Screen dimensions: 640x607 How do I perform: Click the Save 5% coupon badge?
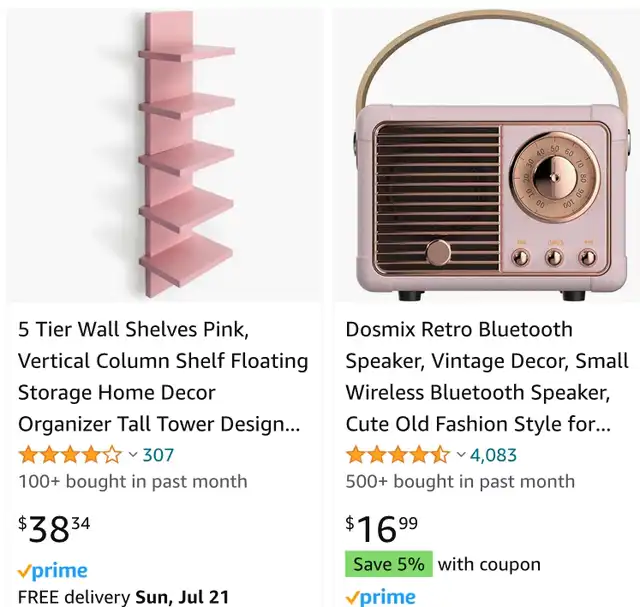pos(389,564)
